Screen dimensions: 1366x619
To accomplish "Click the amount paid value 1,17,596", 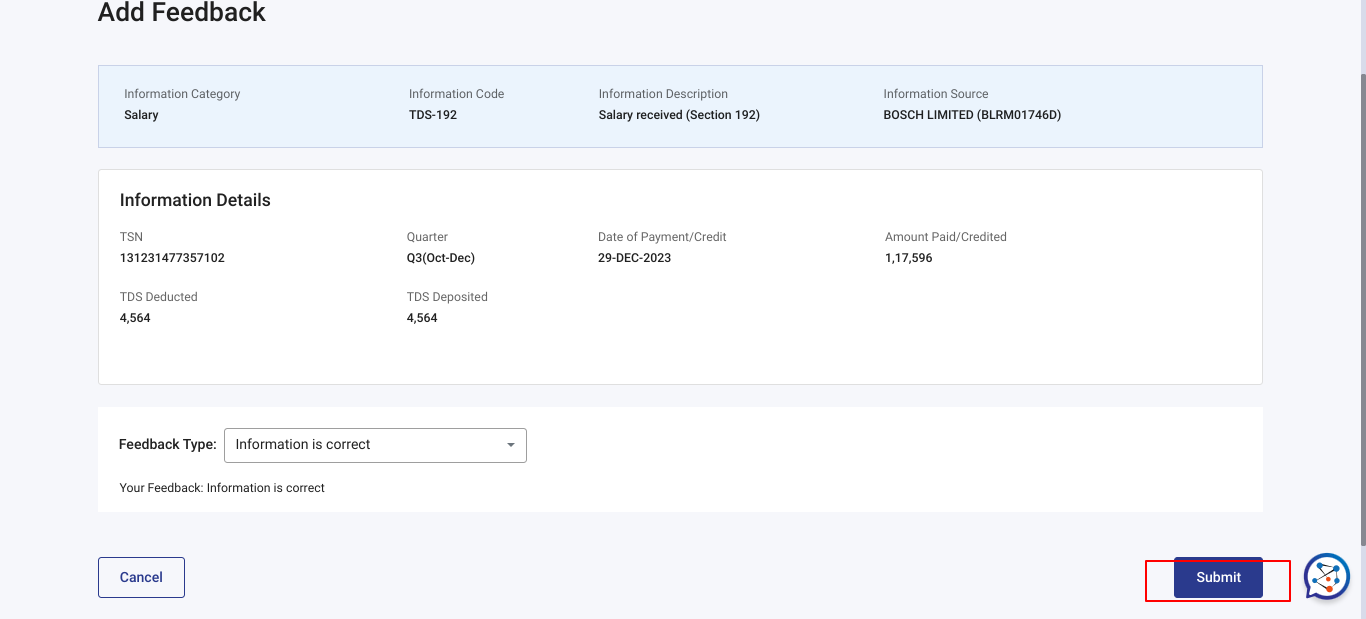I will (x=908, y=258).
